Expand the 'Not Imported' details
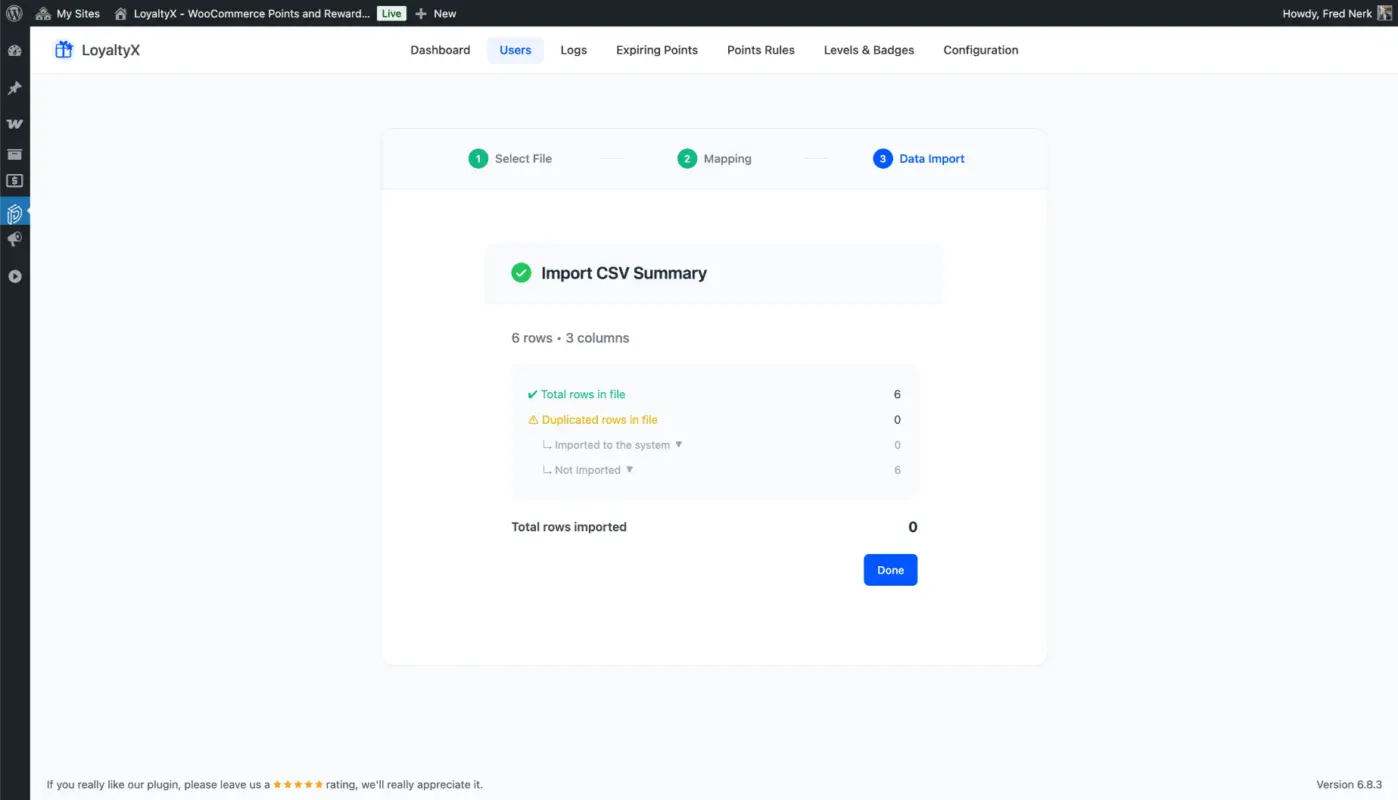The height and width of the screenshot is (800, 1398). 628,469
